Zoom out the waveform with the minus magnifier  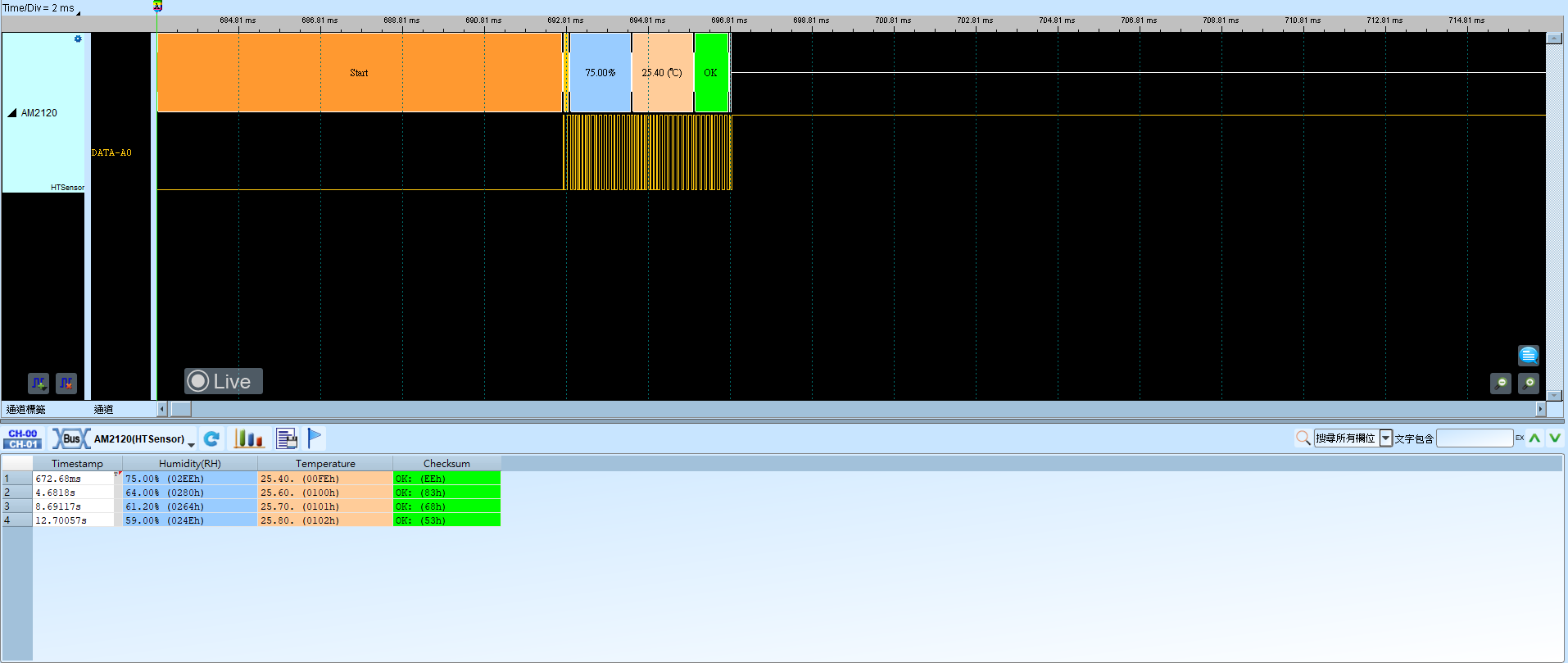pos(1501,383)
